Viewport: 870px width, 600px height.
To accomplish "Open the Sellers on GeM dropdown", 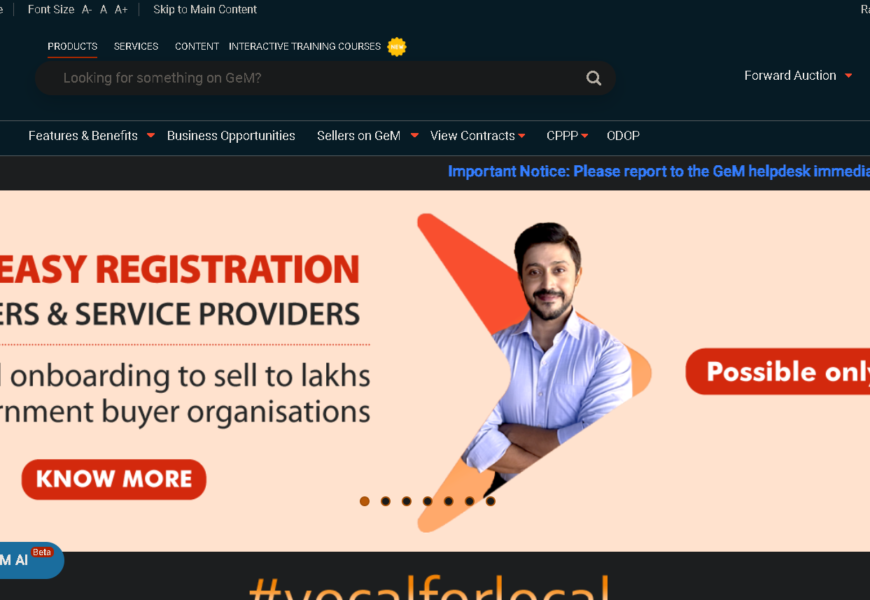I will pyautogui.click(x=367, y=136).
